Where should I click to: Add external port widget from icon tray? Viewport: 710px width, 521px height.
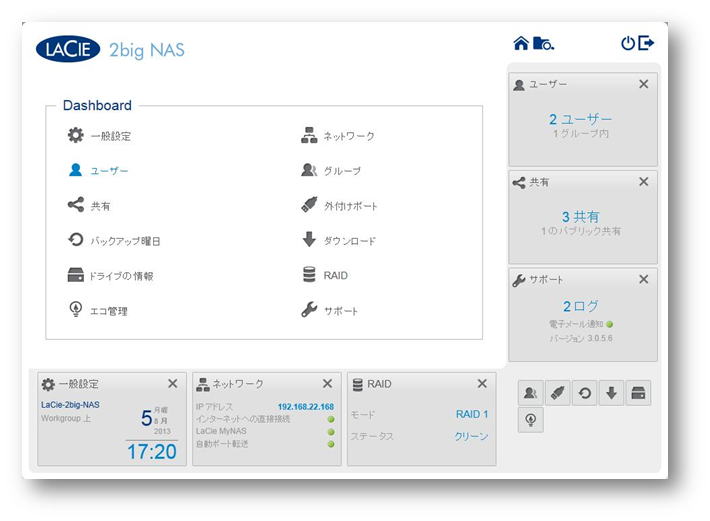(x=557, y=393)
